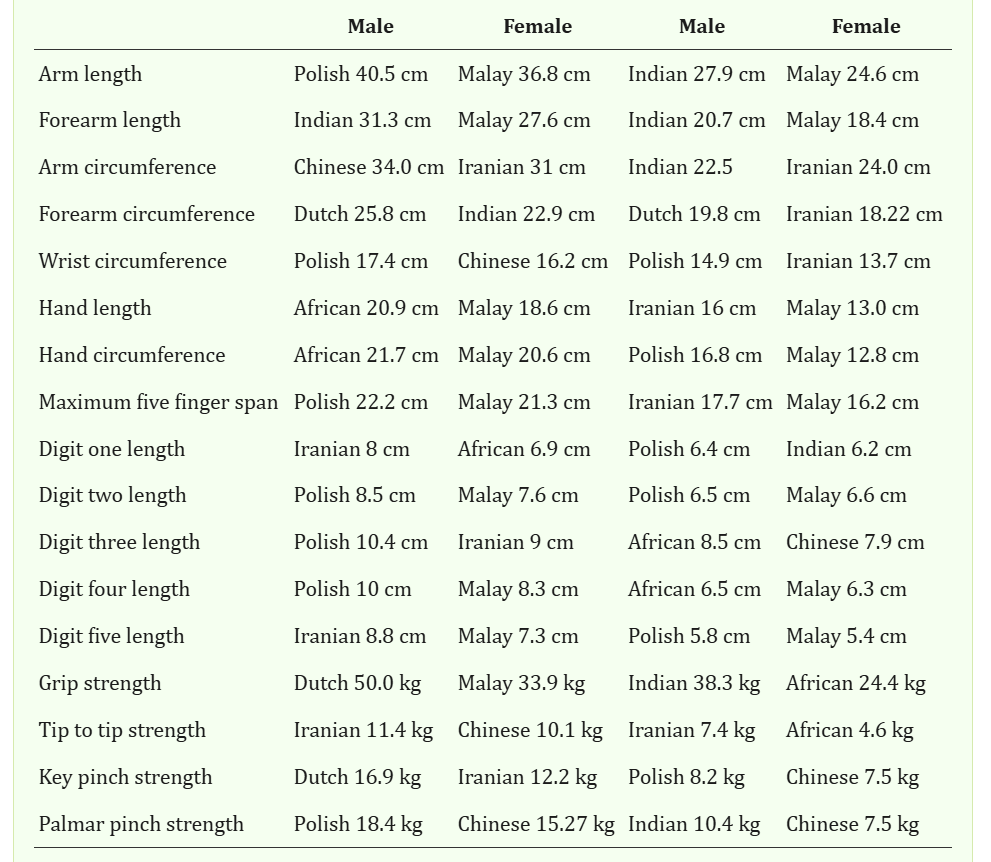
Task: Click the Wrist circumference row label
Action: point(132,261)
